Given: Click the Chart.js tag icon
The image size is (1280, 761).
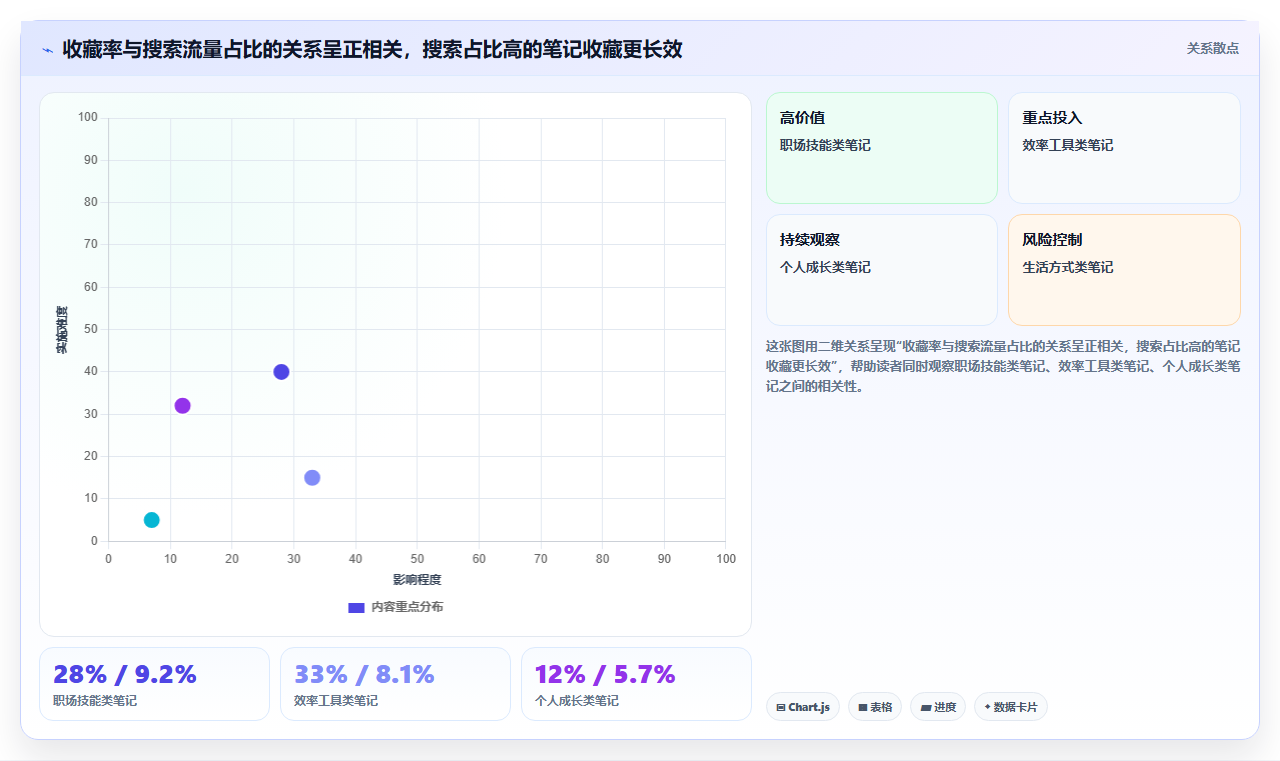Looking at the screenshot, I should pos(781,707).
